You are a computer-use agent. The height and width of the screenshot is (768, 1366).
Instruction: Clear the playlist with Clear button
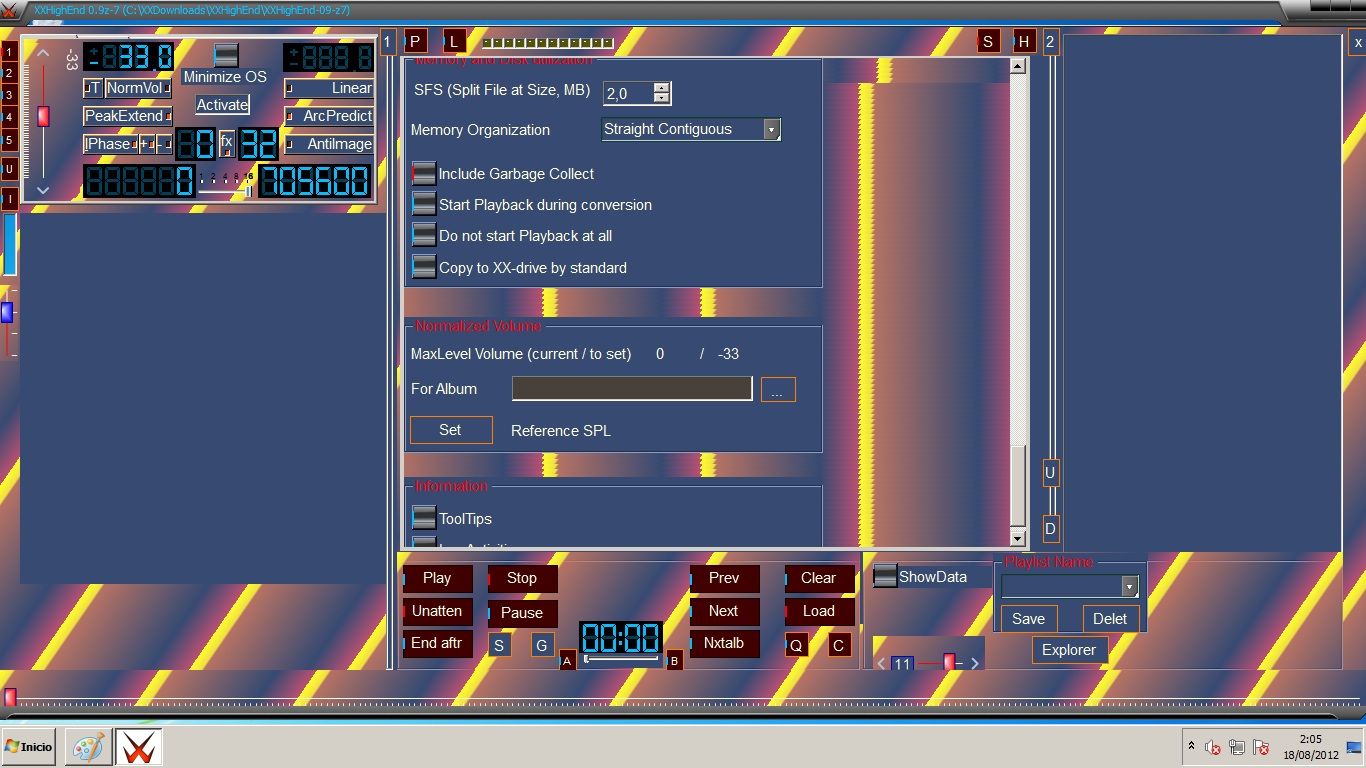[819, 578]
